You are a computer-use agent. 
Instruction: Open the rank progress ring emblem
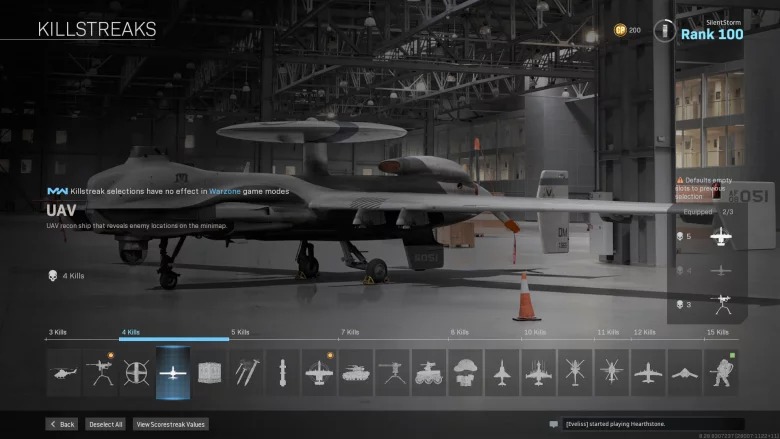point(664,31)
